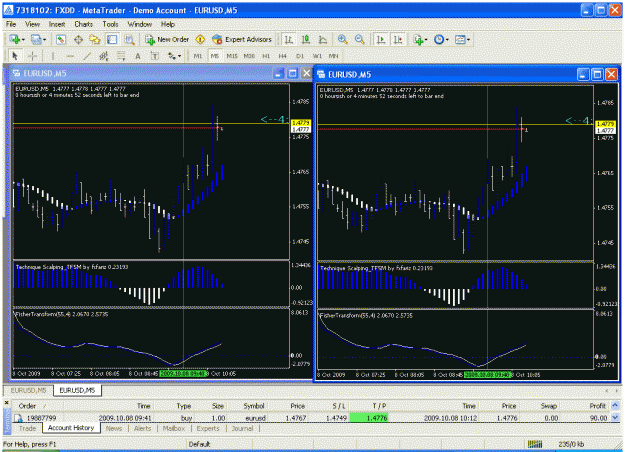625x452 pixels.
Task: Switch to M15 timeframe
Action: pyautogui.click(x=232, y=56)
